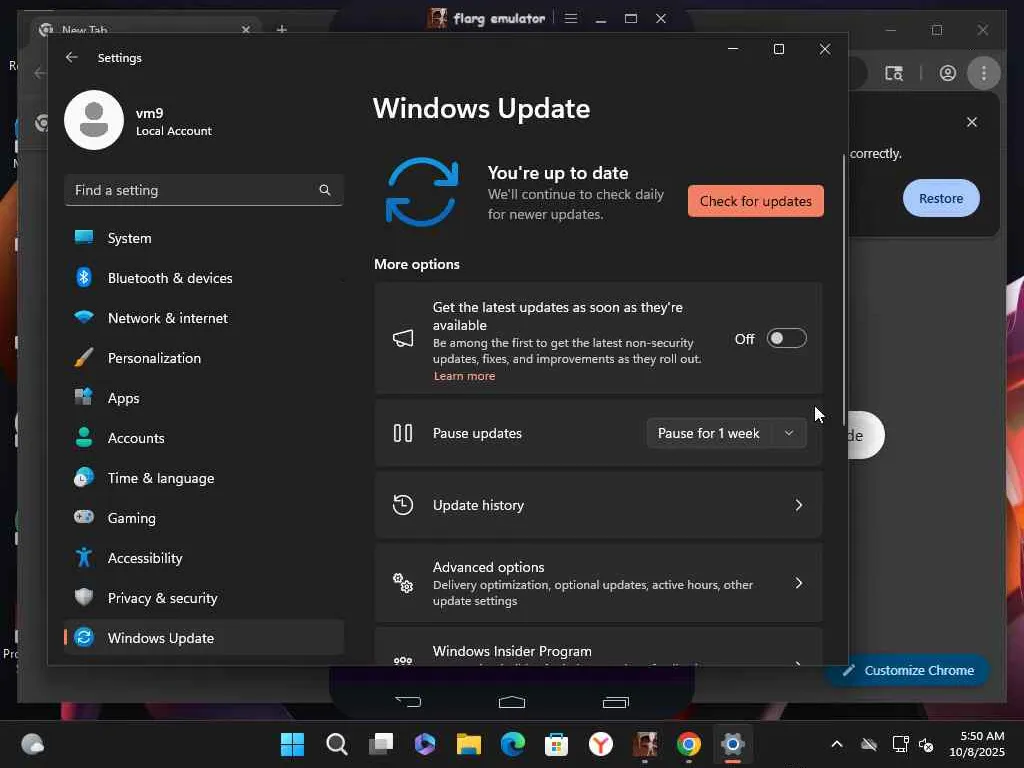
Task: Click the Windows Update sync arrows icon
Action: click(422, 192)
